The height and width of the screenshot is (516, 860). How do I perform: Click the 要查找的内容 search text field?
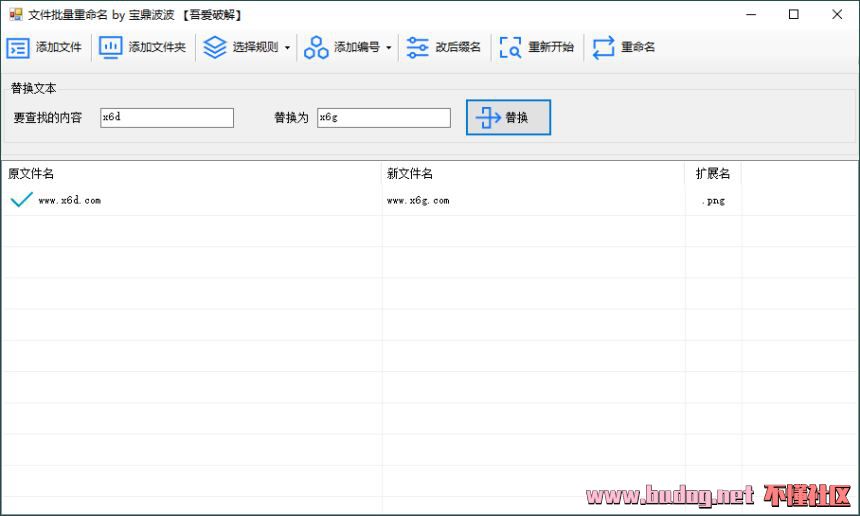[166, 118]
